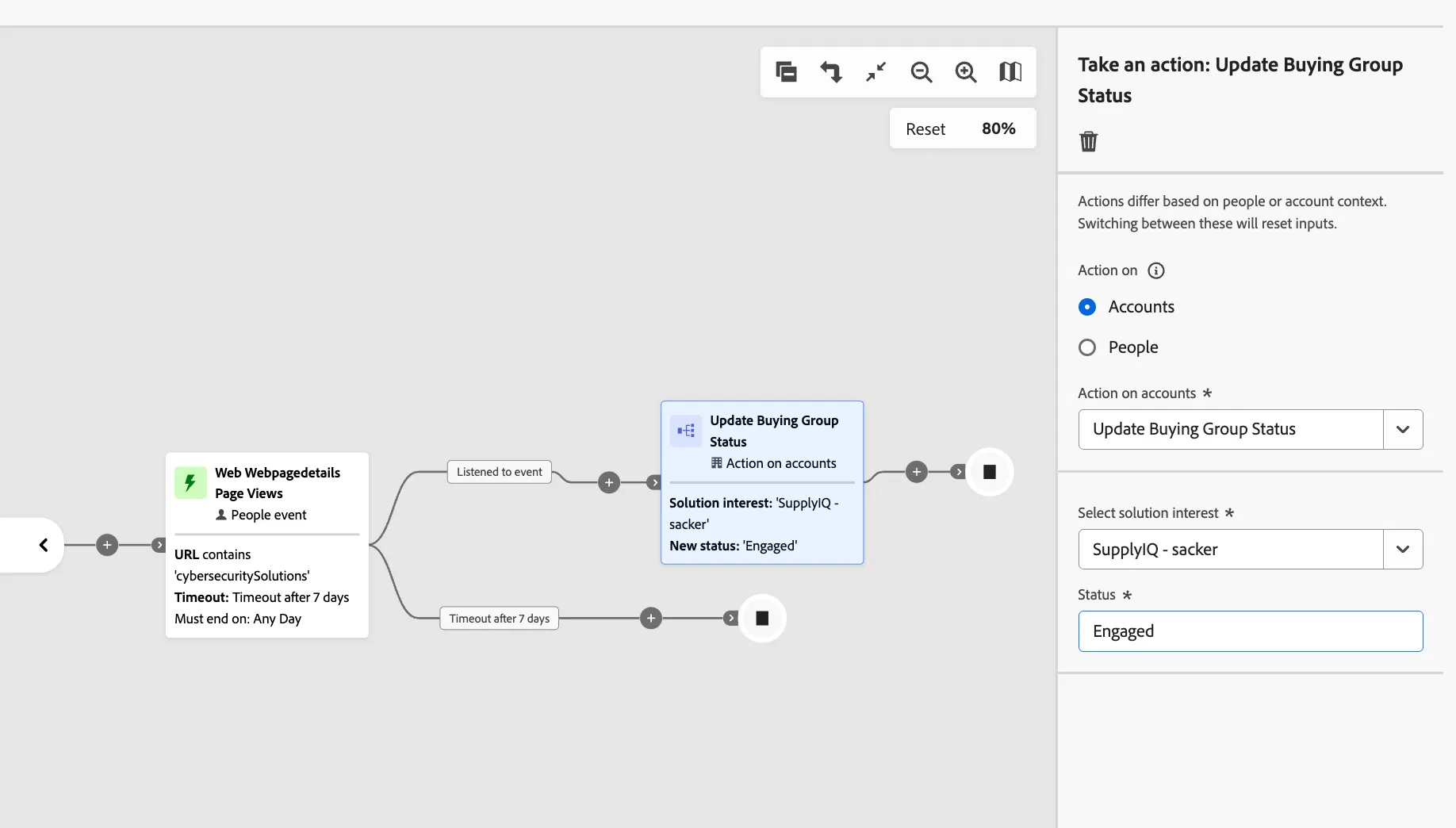Click the info icon next to Action on

click(x=1156, y=270)
